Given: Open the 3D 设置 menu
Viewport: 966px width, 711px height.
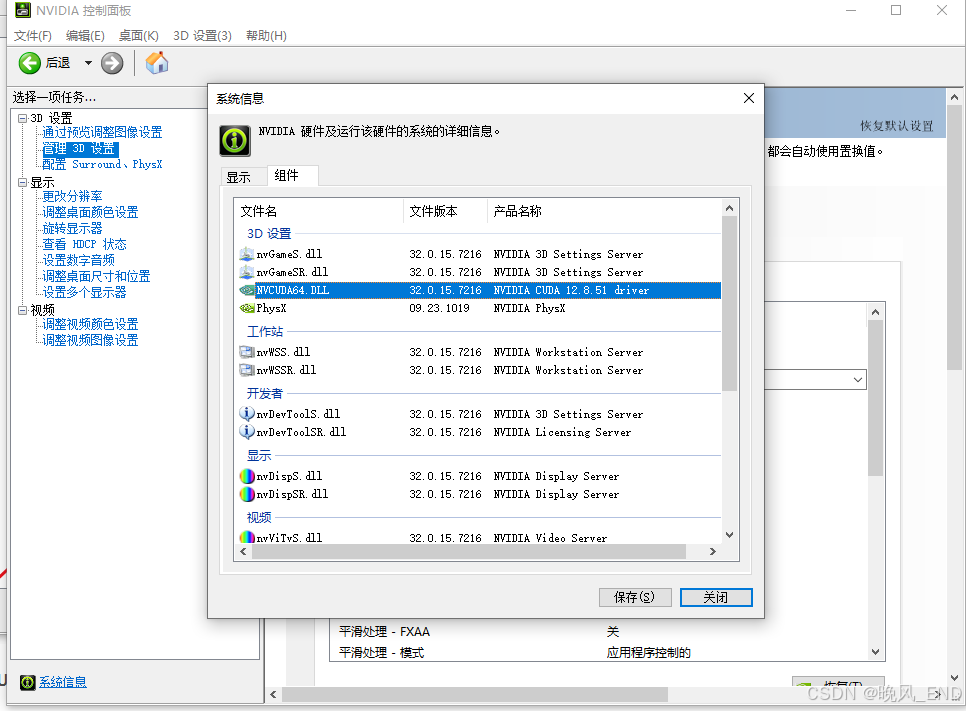Looking at the screenshot, I should tap(202, 36).
